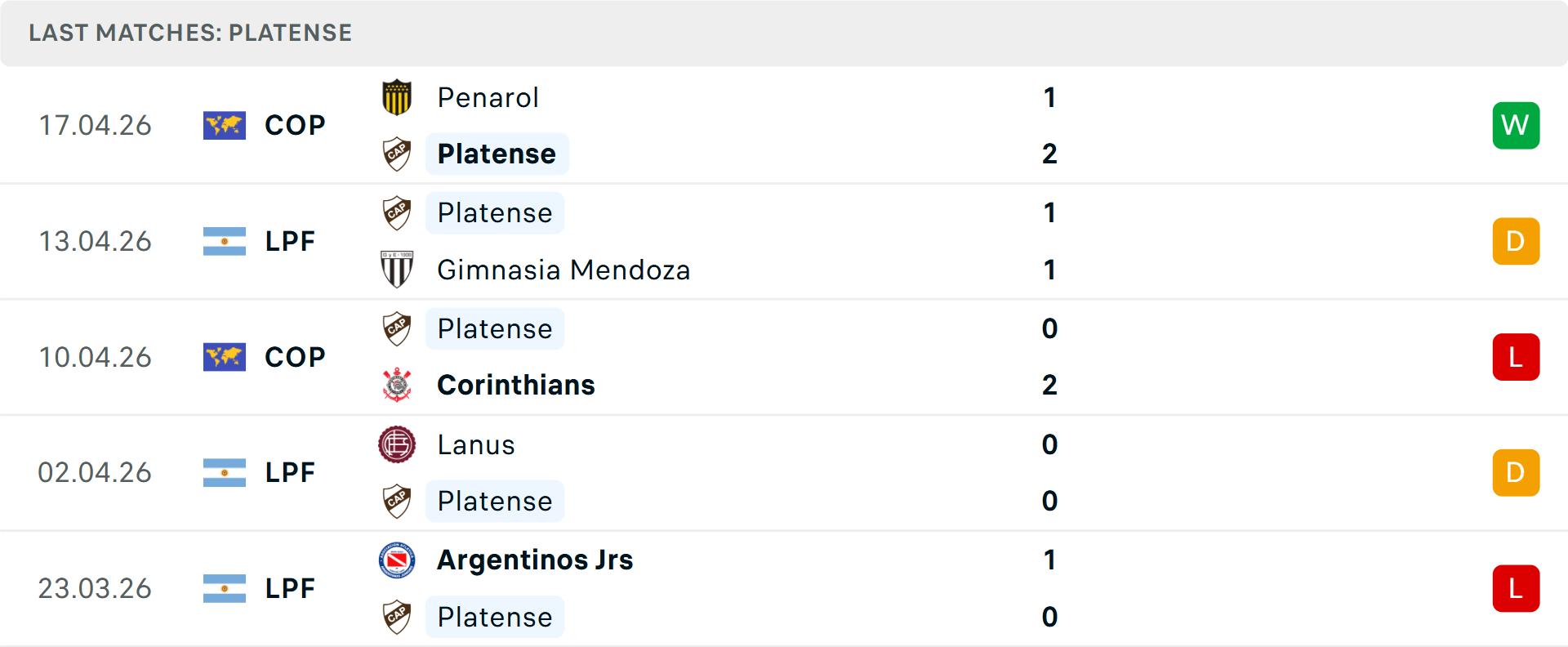Click Argentina flag beside 13.04.26 LPF
Viewport: 1568px width, 647px height.
(225, 242)
